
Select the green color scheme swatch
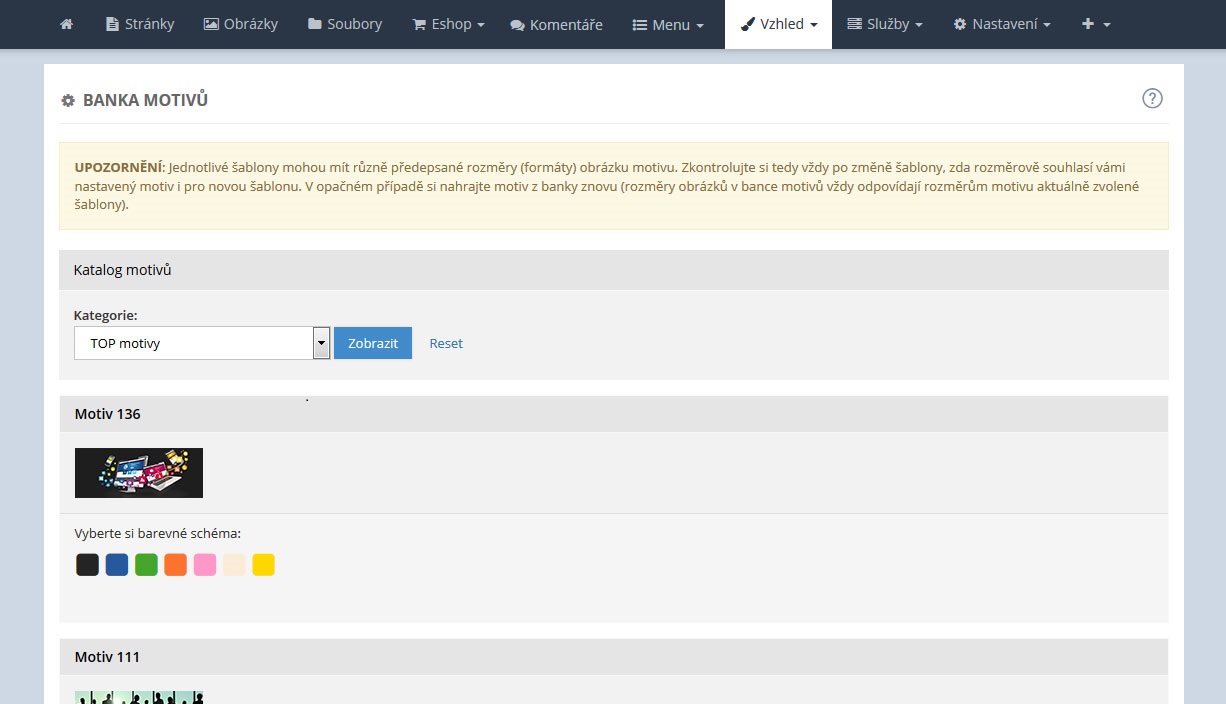[146, 565]
